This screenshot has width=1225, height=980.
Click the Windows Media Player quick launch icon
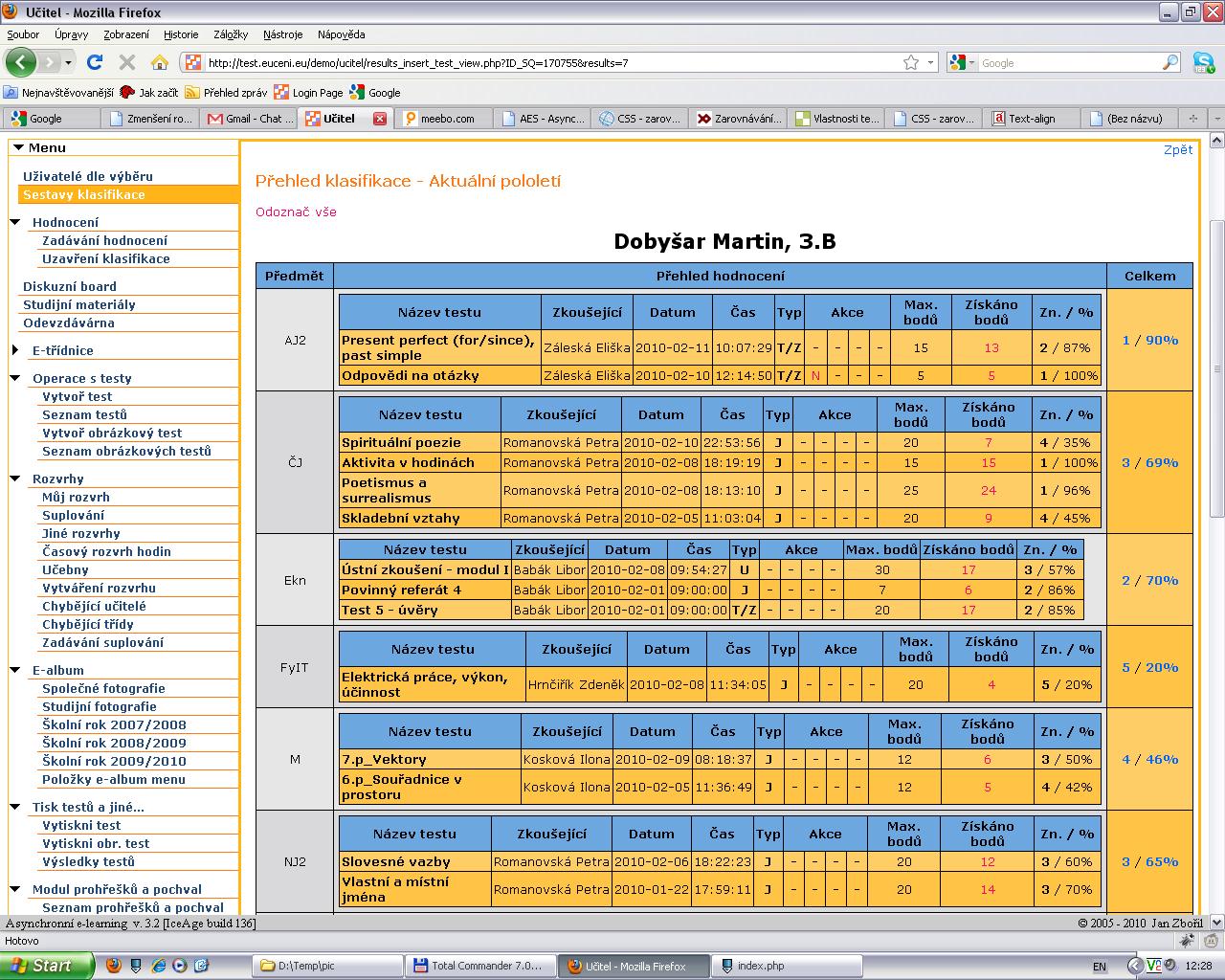[x=179, y=966]
